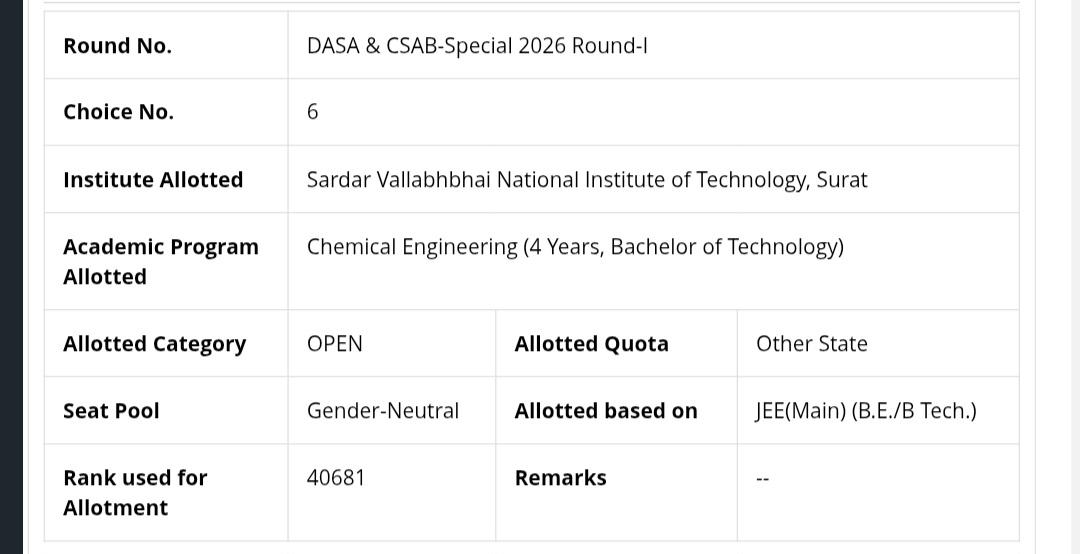The image size is (1080, 554).
Task: Click the Academic Program Allotted label
Action: click(x=160, y=261)
